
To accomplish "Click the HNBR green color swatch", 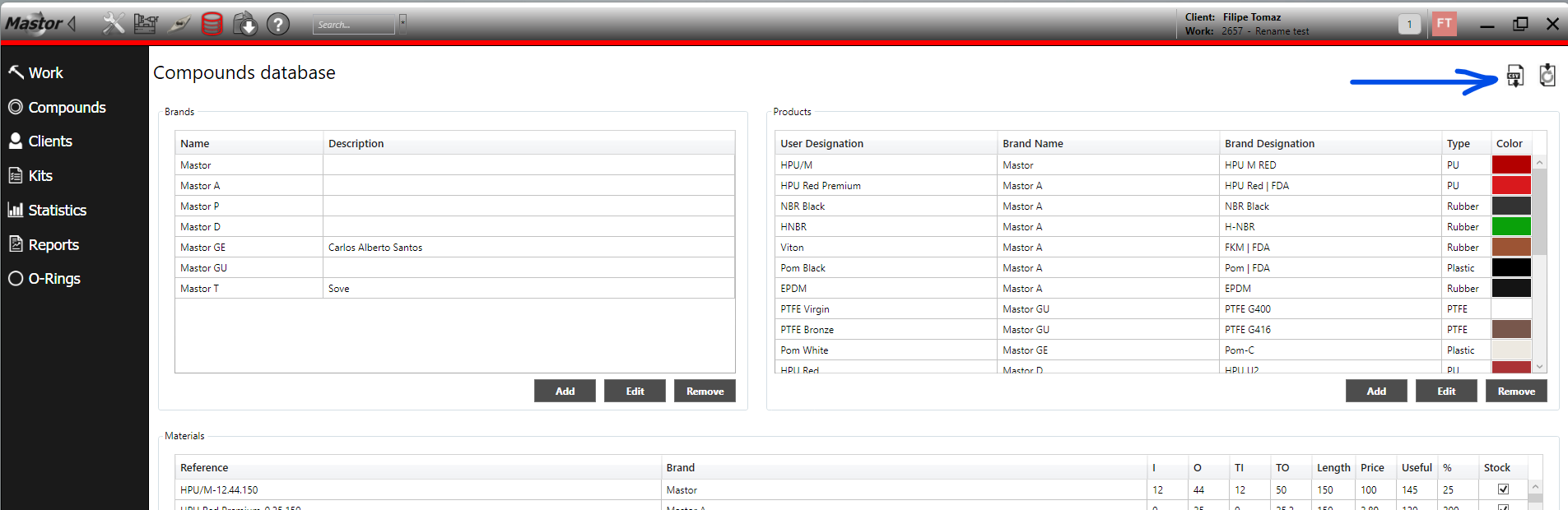I will coord(1511,226).
